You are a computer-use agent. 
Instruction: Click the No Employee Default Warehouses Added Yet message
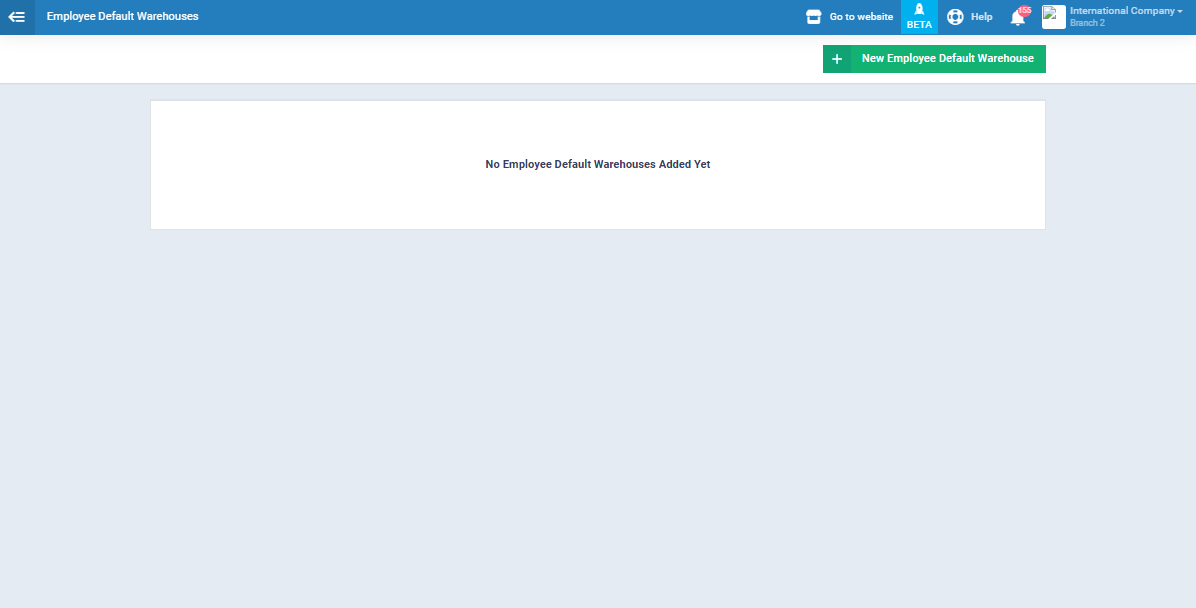pyautogui.click(x=597, y=164)
